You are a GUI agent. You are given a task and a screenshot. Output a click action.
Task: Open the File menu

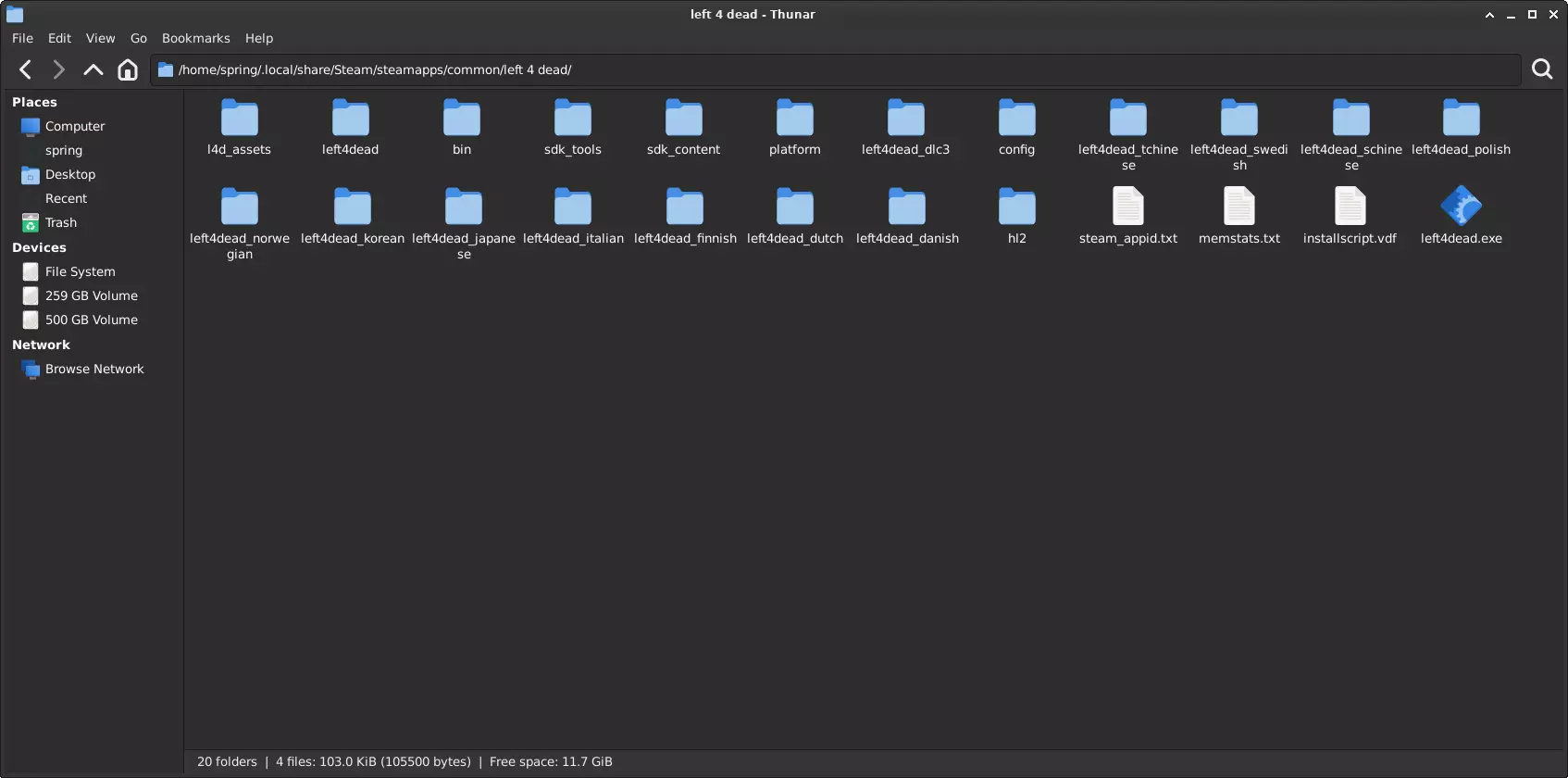tap(22, 38)
